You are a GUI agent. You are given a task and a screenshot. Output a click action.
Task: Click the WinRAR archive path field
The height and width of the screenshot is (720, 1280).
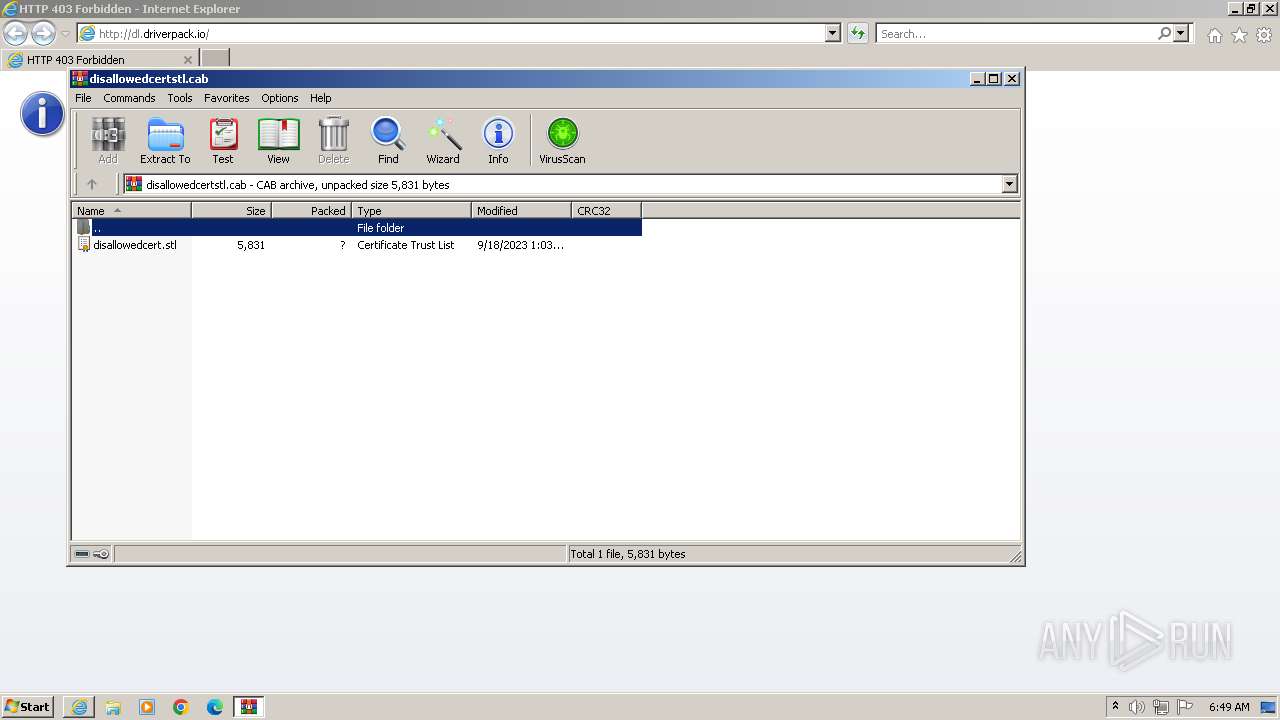pos(563,184)
